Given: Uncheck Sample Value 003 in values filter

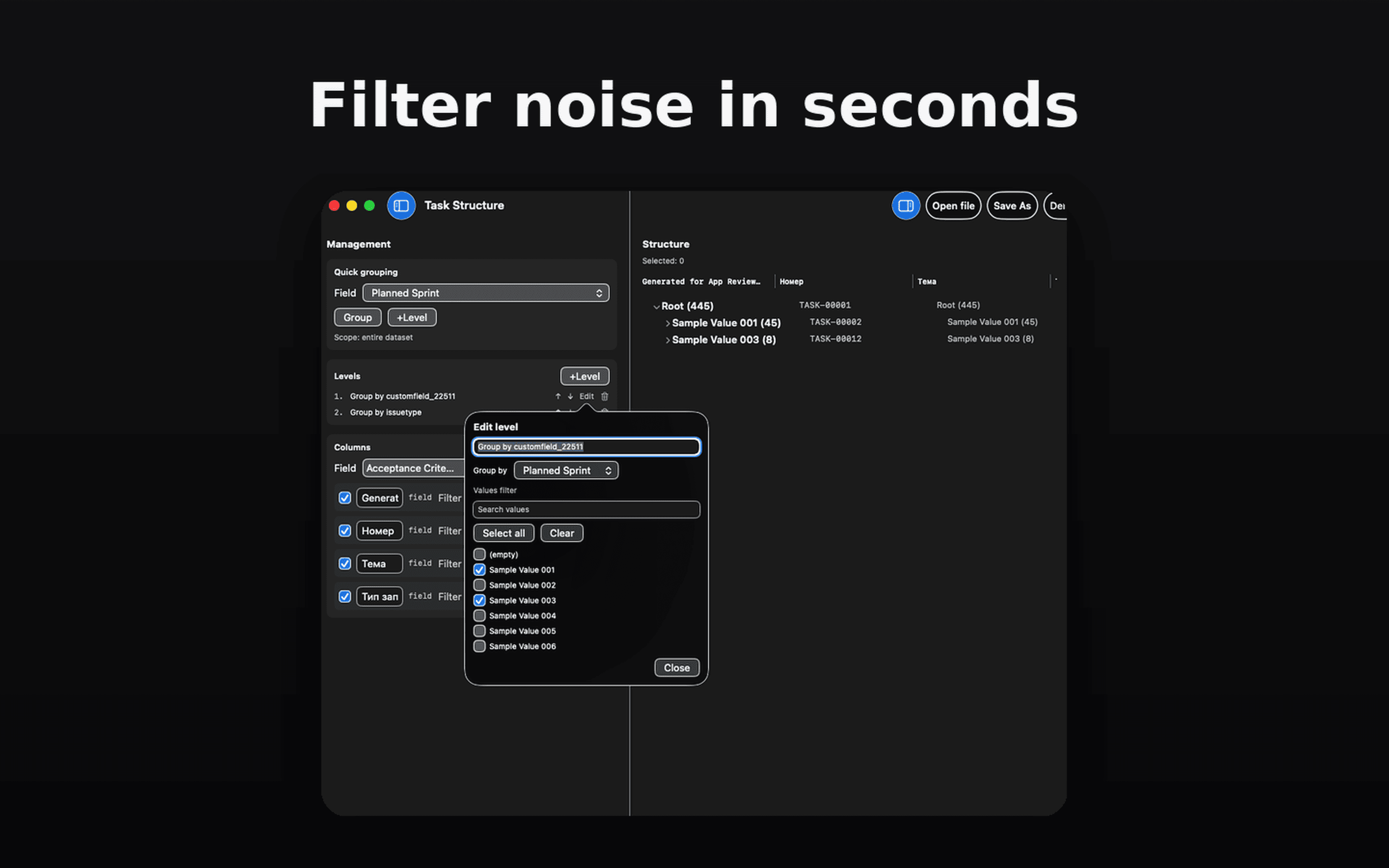Looking at the screenshot, I should (x=479, y=600).
